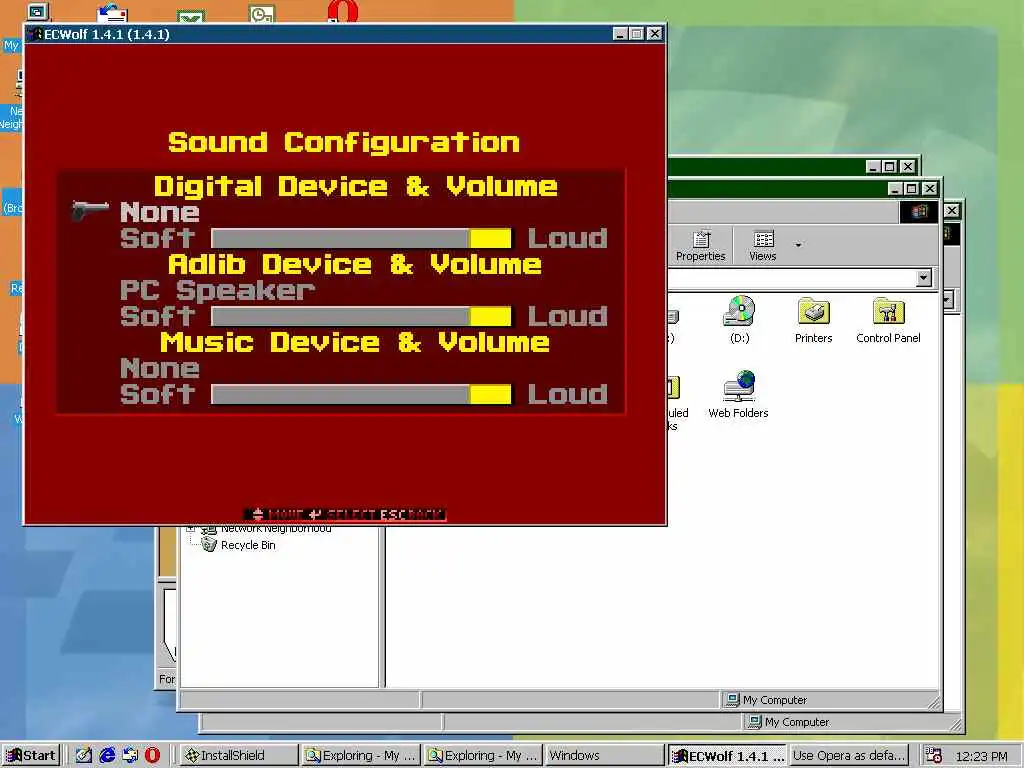This screenshot has width=1024, height=768.
Task: Adjust the Music Device volume slider
Action: (x=362, y=394)
